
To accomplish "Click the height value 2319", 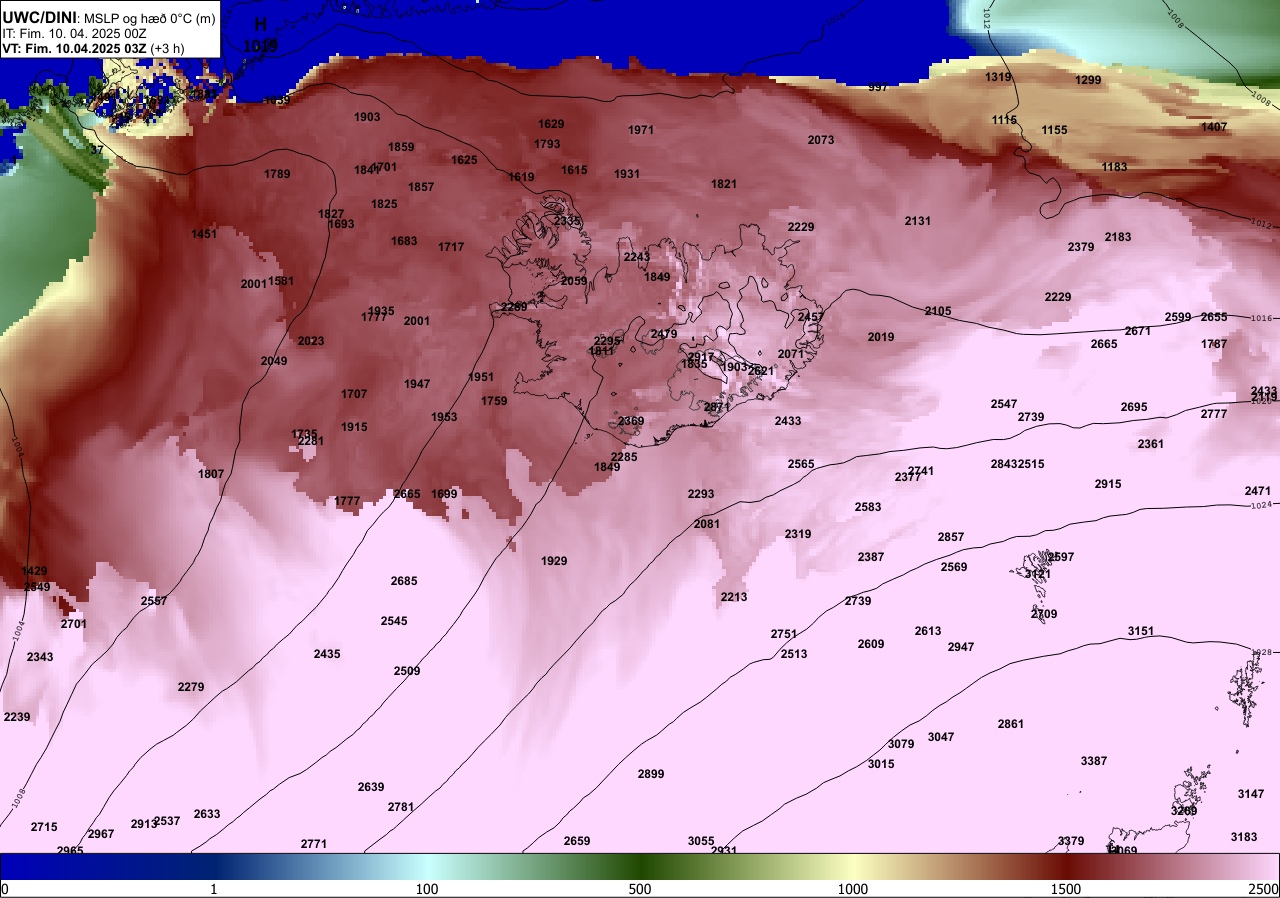I will coord(798,534).
